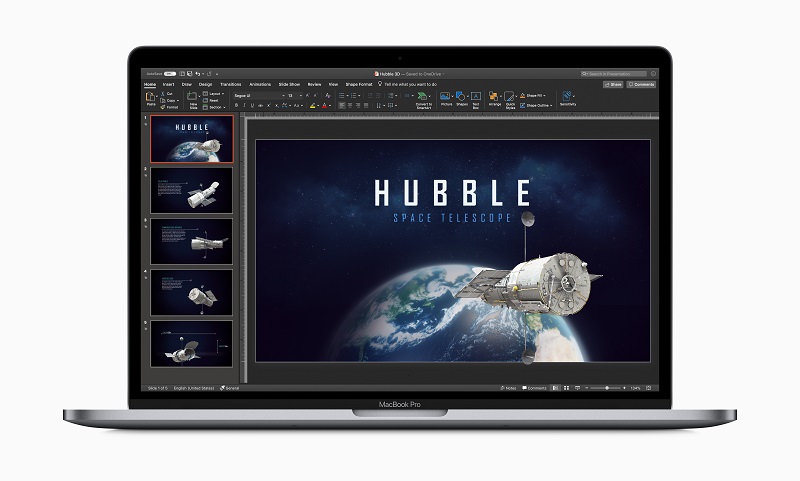Click Convert to SmartArt icon
The width and height of the screenshot is (800, 481).
[422, 96]
